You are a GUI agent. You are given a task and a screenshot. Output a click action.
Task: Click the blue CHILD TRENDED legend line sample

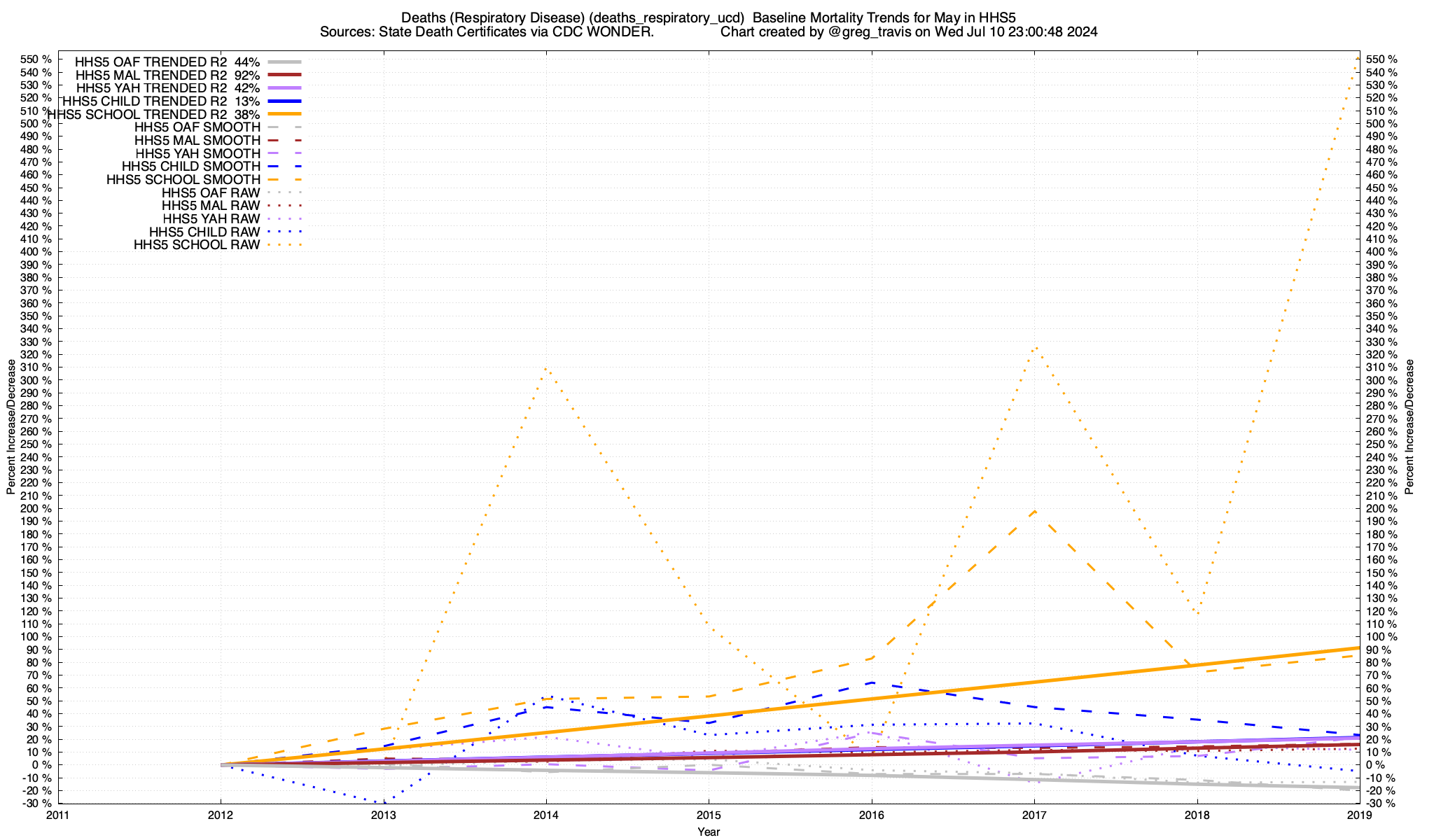click(x=284, y=101)
